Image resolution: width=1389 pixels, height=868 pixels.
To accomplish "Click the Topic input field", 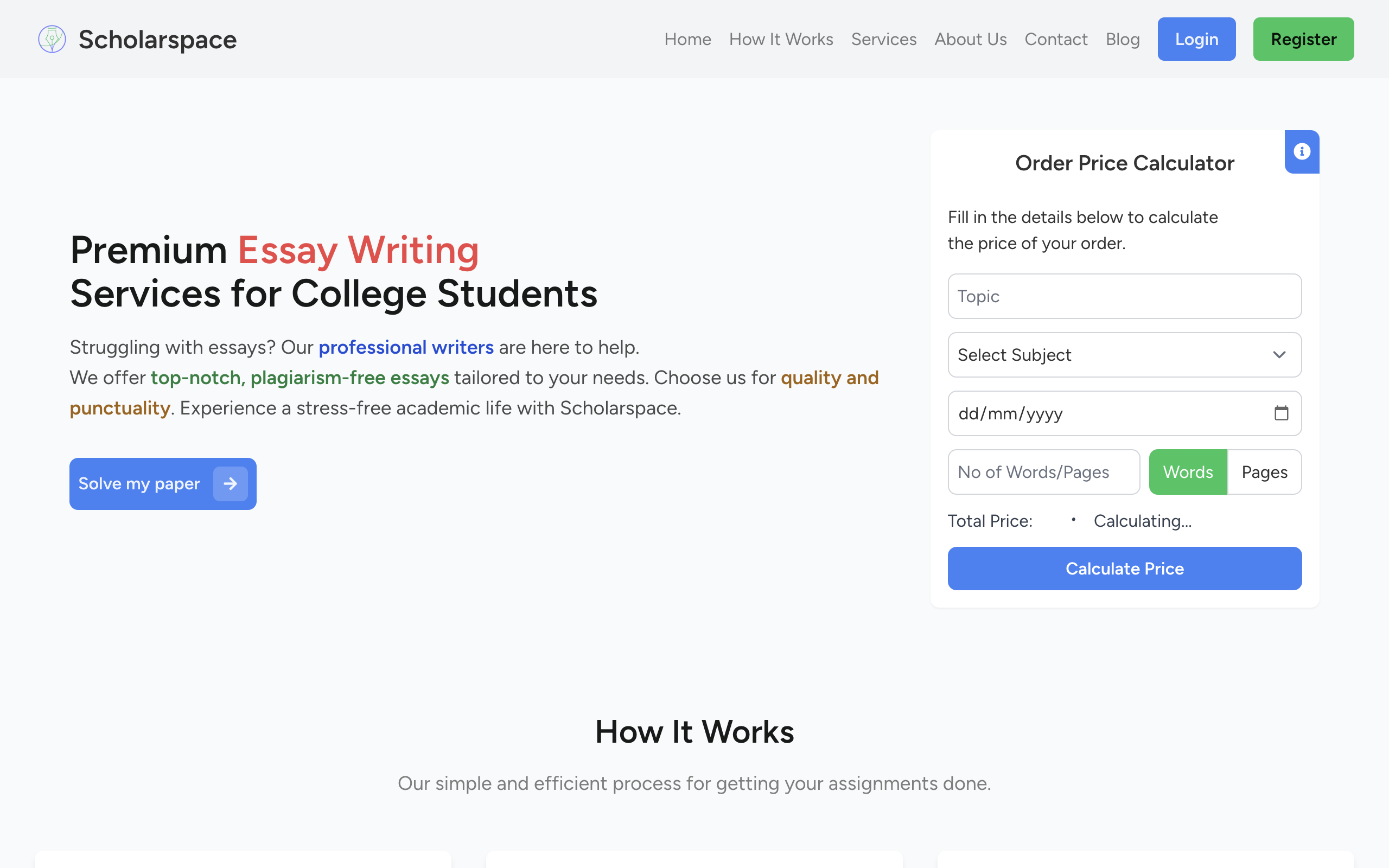I will (x=1124, y=296).
